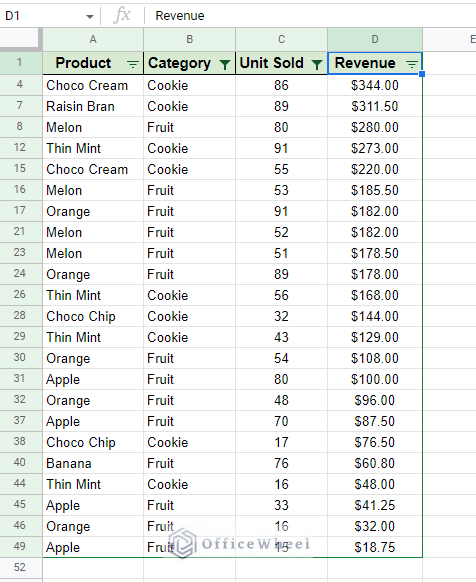Screen dimensions: 476x582
Task: Select the Raisin Bran product cell
Action: (x=93, y=107)
